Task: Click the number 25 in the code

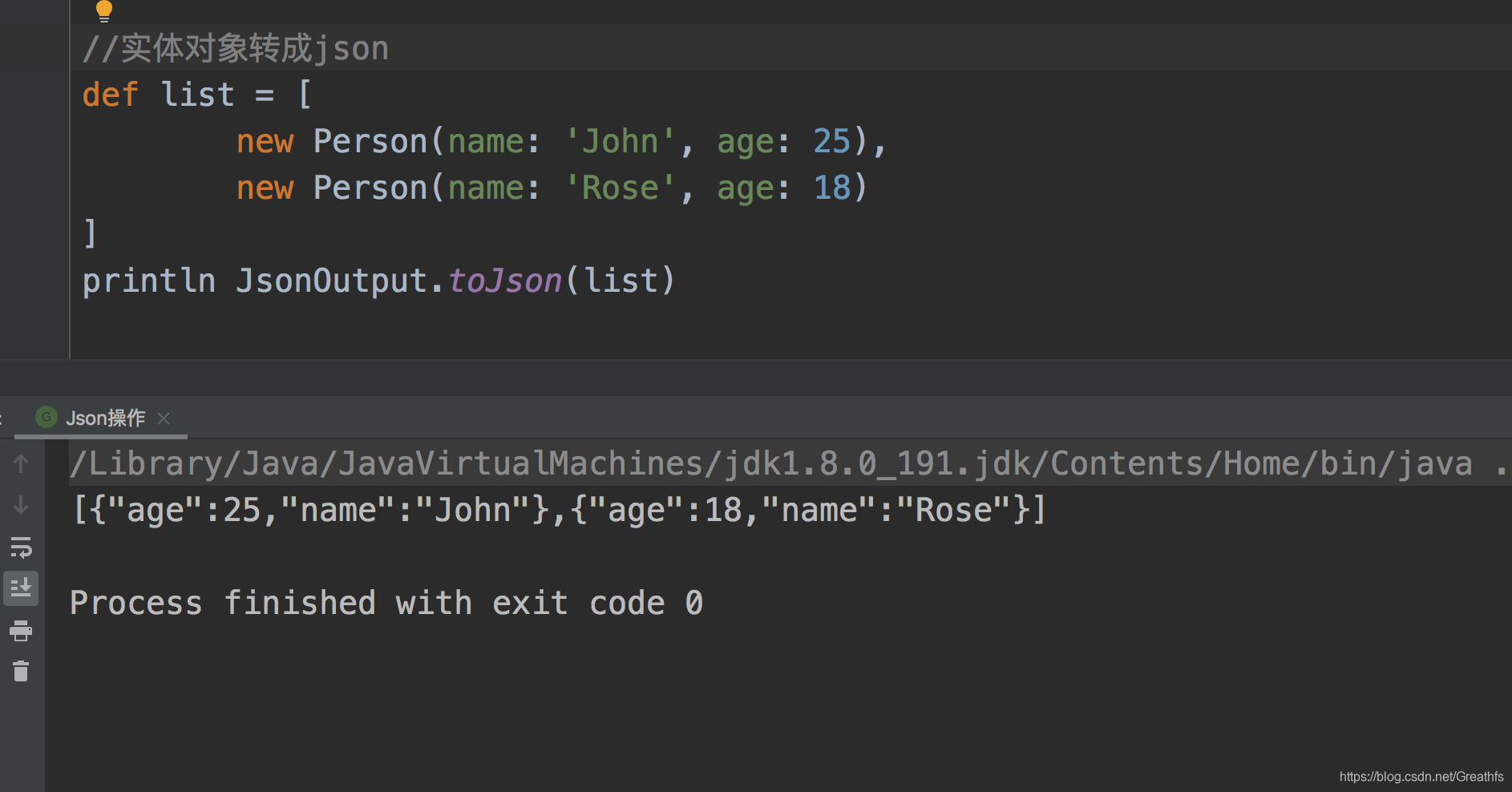Action: (831, 141)
